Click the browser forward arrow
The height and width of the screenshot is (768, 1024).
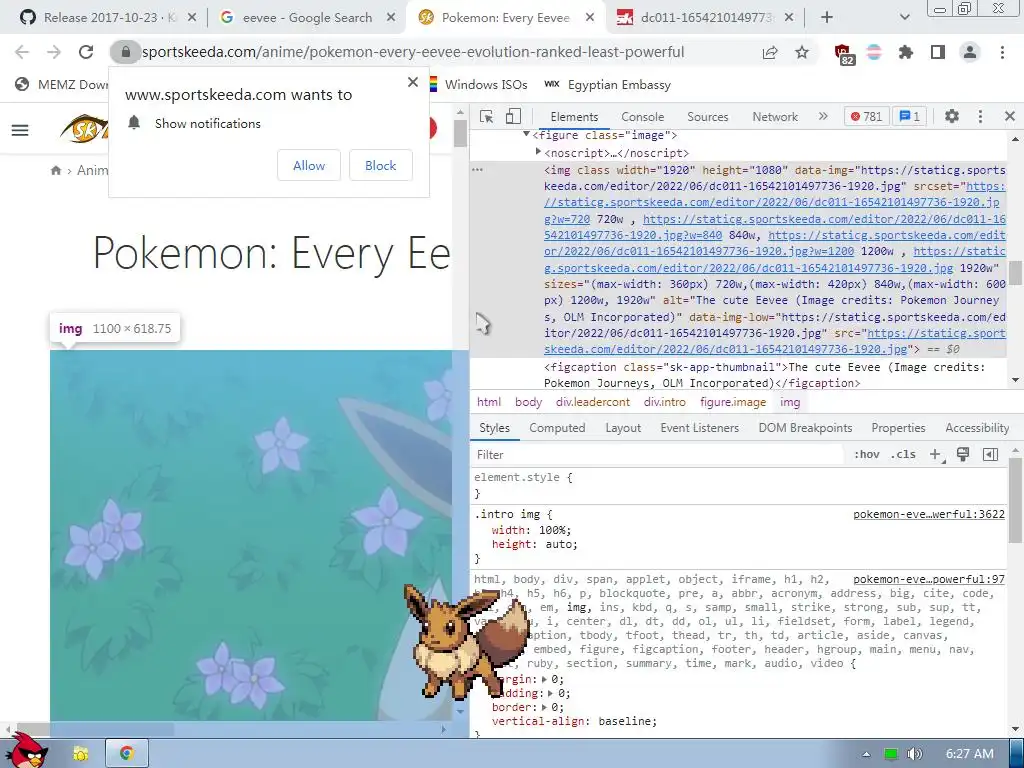[54, 52]
